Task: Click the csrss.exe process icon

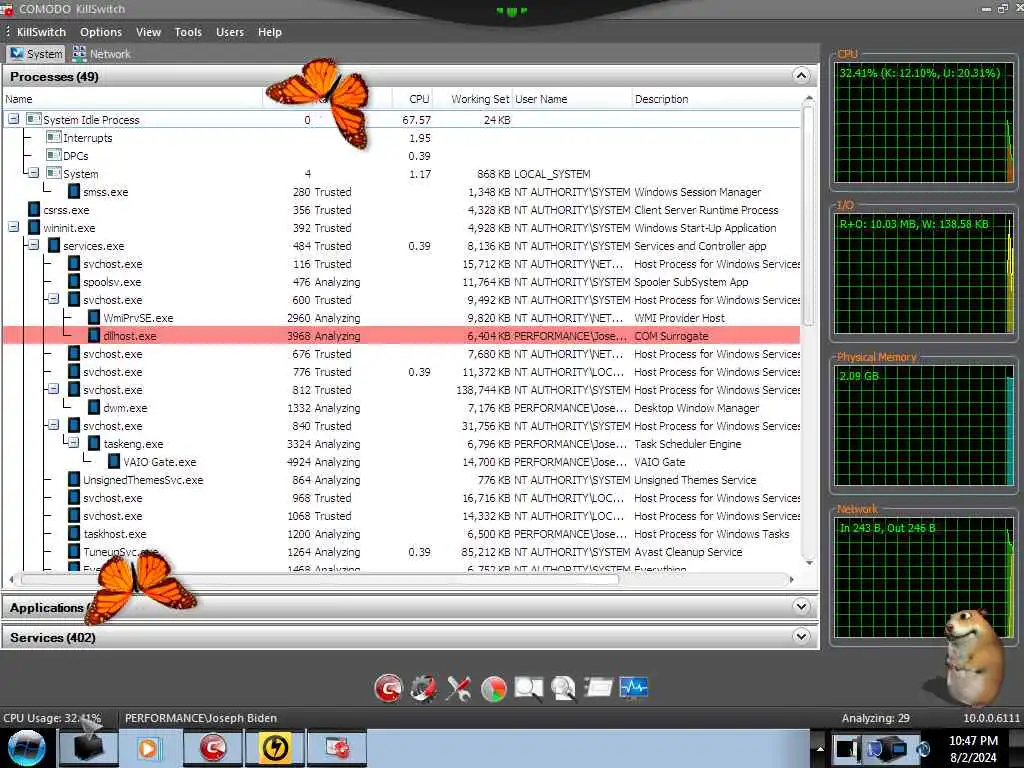Action: click(34, 210)
